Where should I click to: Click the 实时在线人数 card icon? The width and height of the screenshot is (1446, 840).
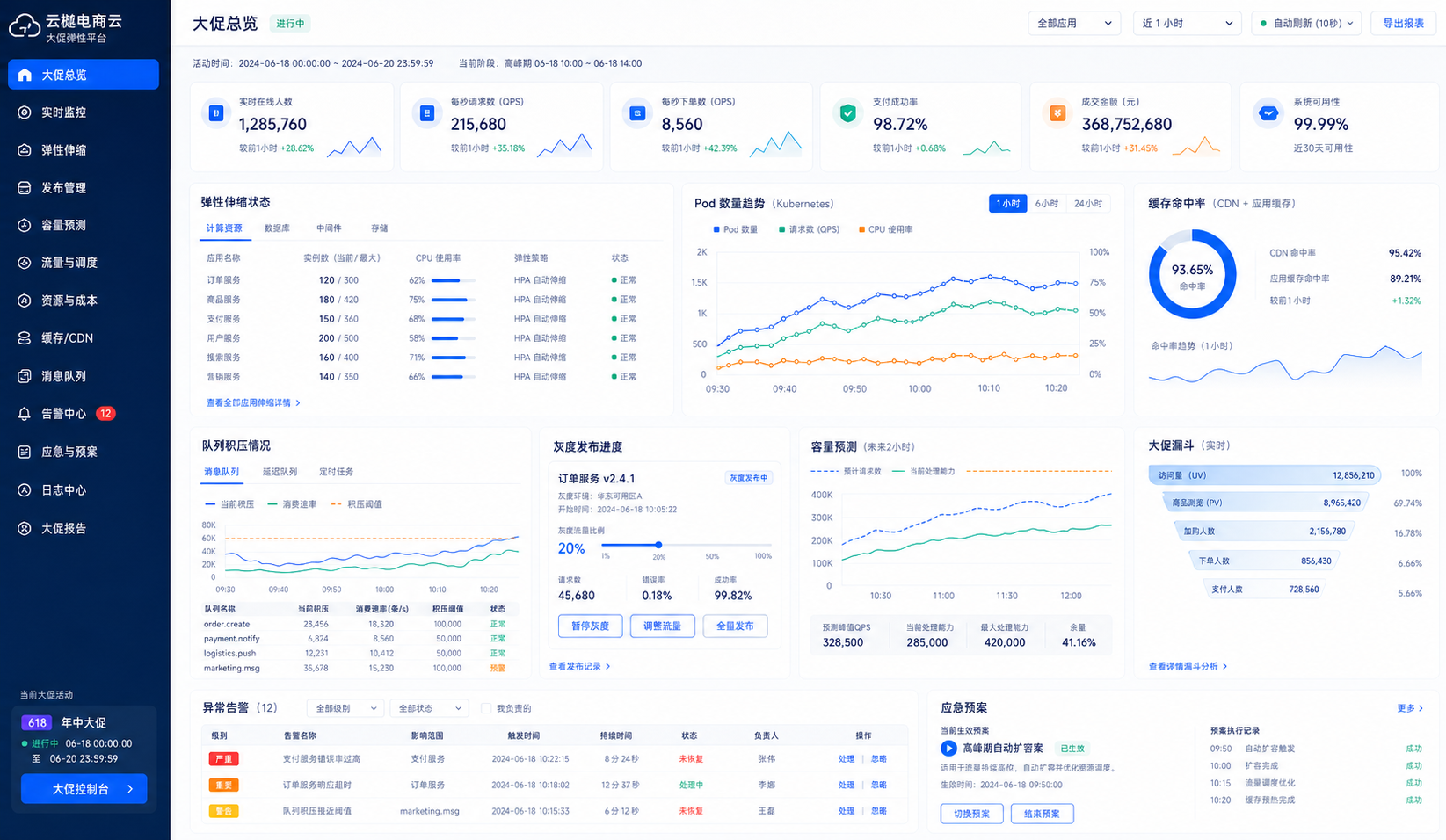215,113
